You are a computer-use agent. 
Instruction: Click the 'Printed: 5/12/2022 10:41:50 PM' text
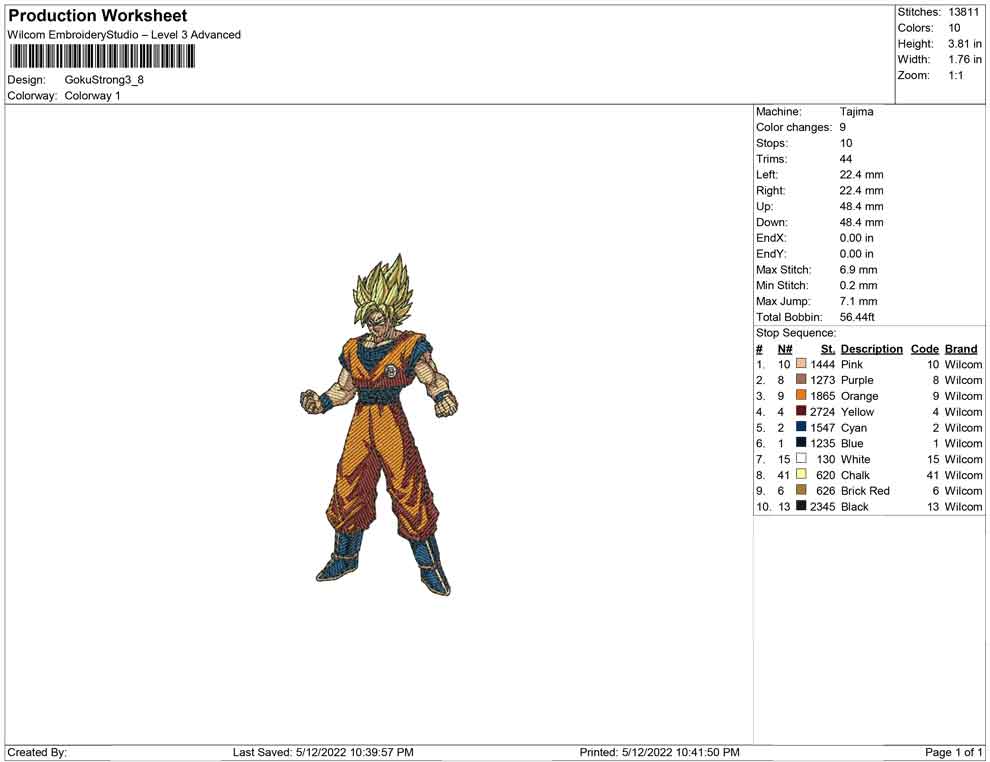click(x=660, y=752)
